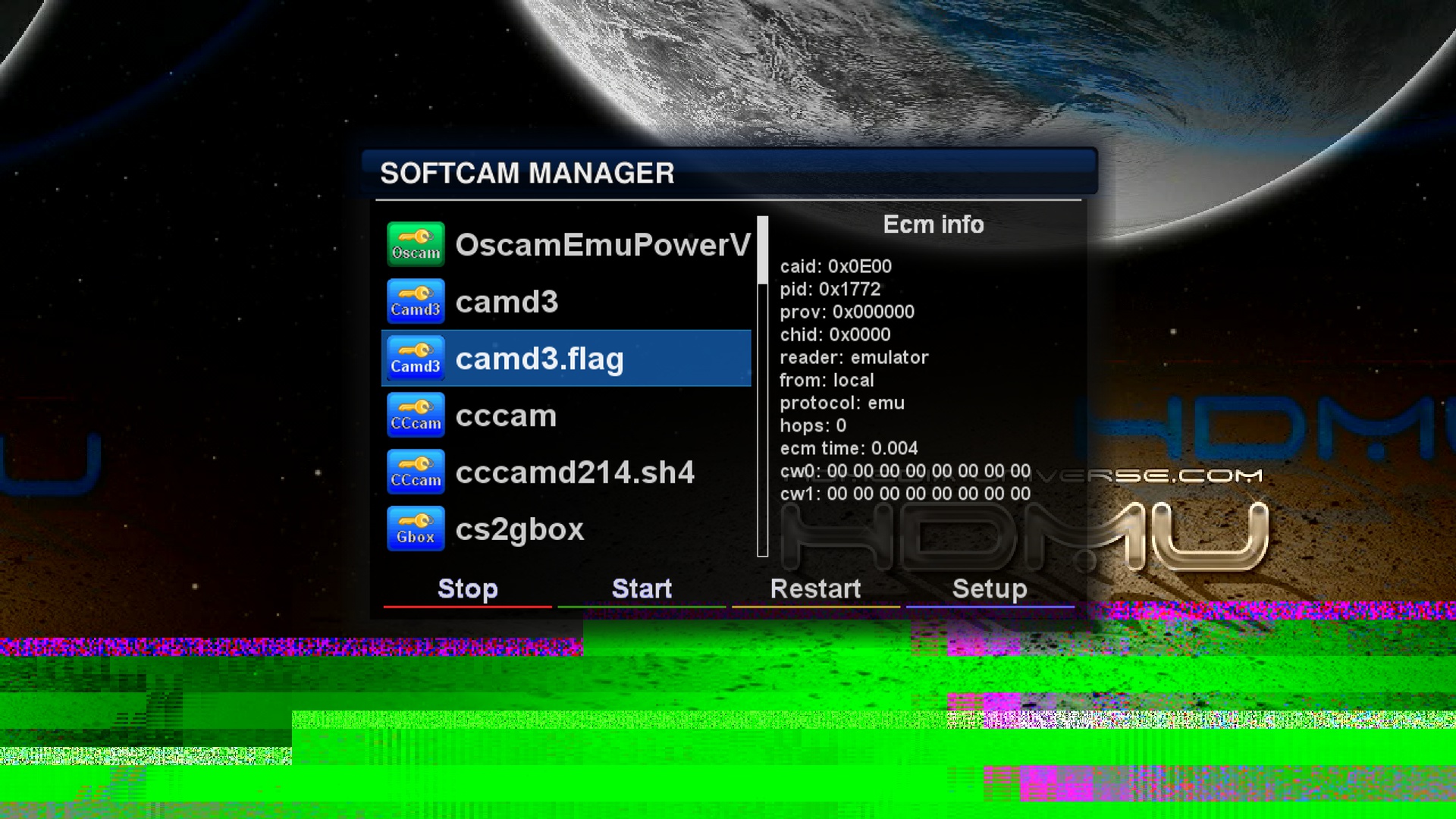Select the camd3.flag entry text
This screenshot has width=1456, height=819.
tap(539, 359)
